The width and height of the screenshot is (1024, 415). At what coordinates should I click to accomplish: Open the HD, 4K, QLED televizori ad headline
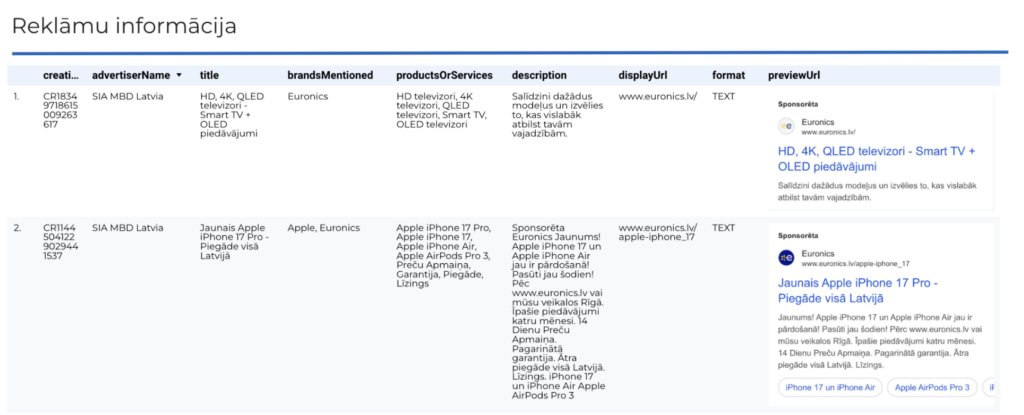876,159
